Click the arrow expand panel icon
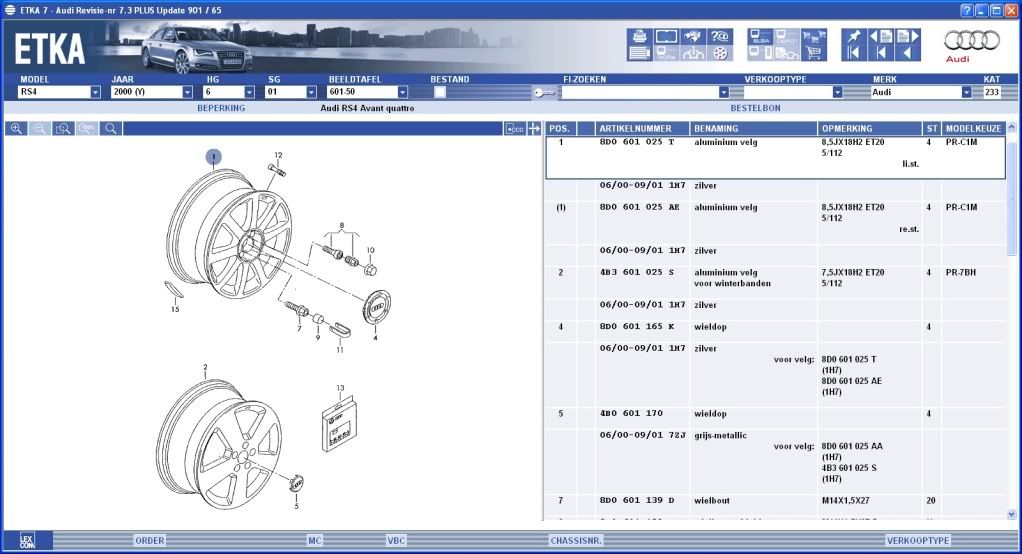This screenshot has width=1022, height=554. [534, 128]
